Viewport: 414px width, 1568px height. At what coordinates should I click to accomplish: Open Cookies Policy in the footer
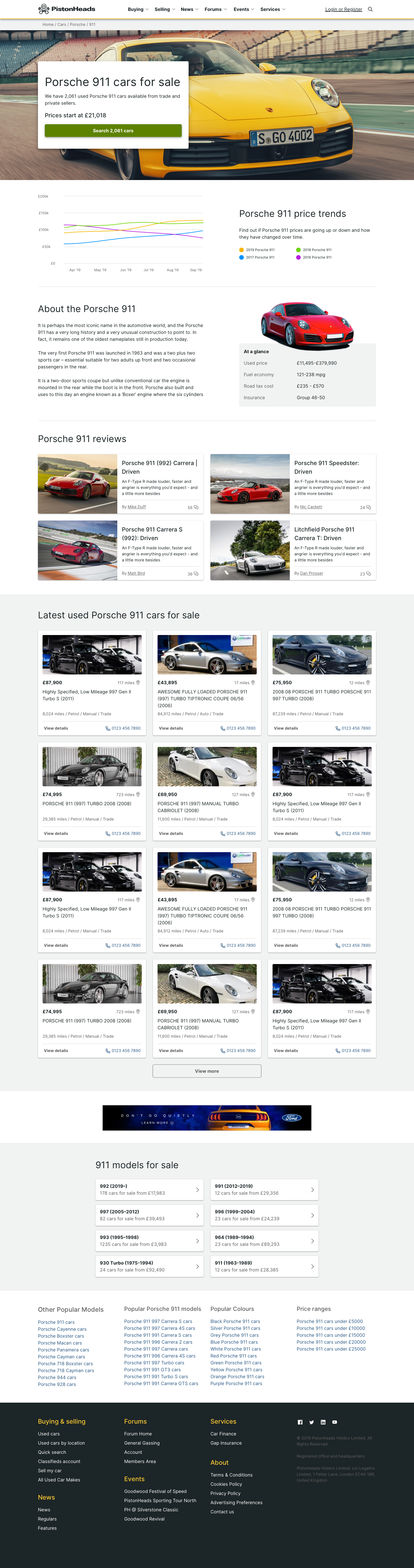coord(227,1483)
